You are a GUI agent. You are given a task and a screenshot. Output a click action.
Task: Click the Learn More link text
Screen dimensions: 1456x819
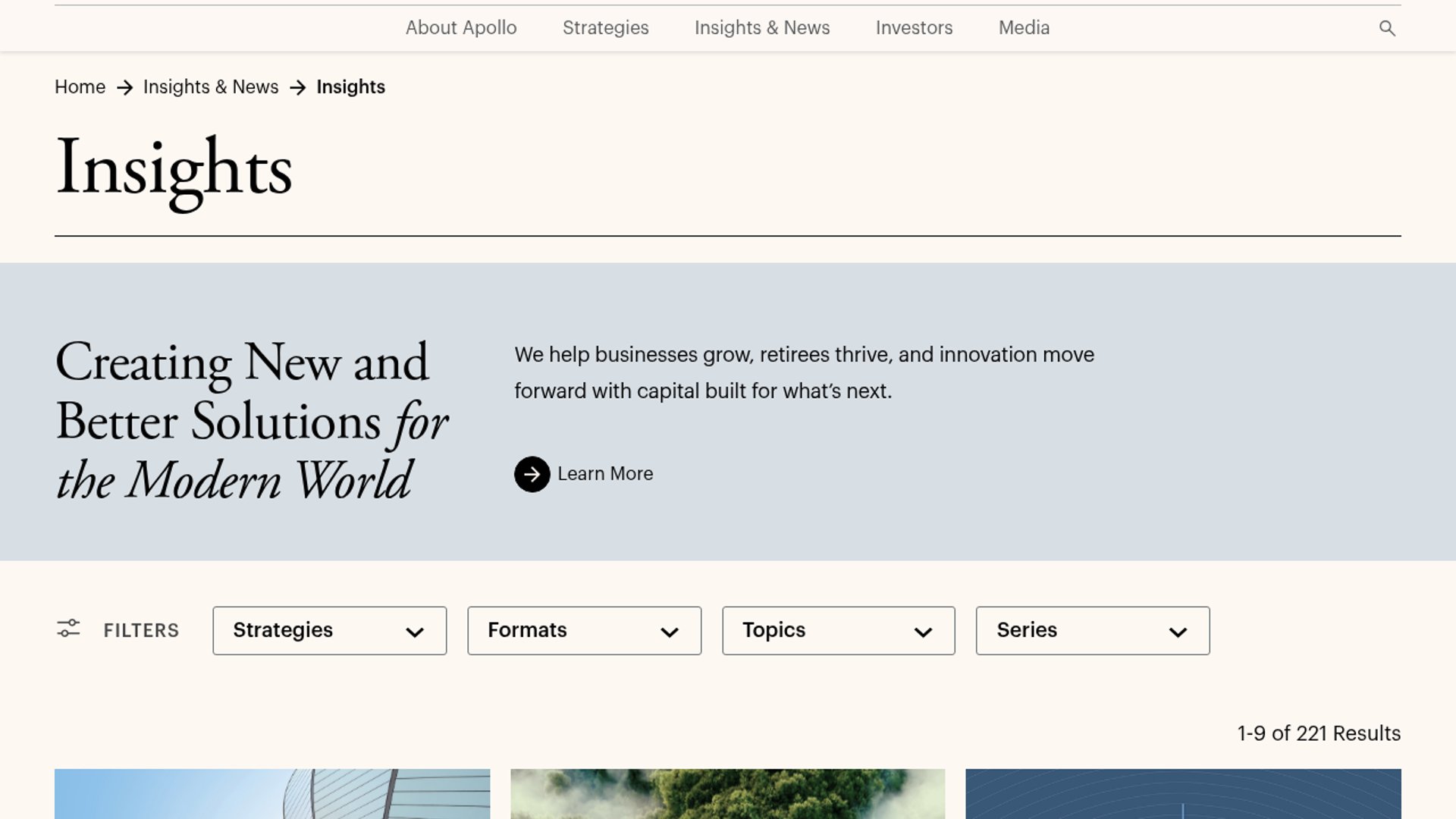pos(605,474)
